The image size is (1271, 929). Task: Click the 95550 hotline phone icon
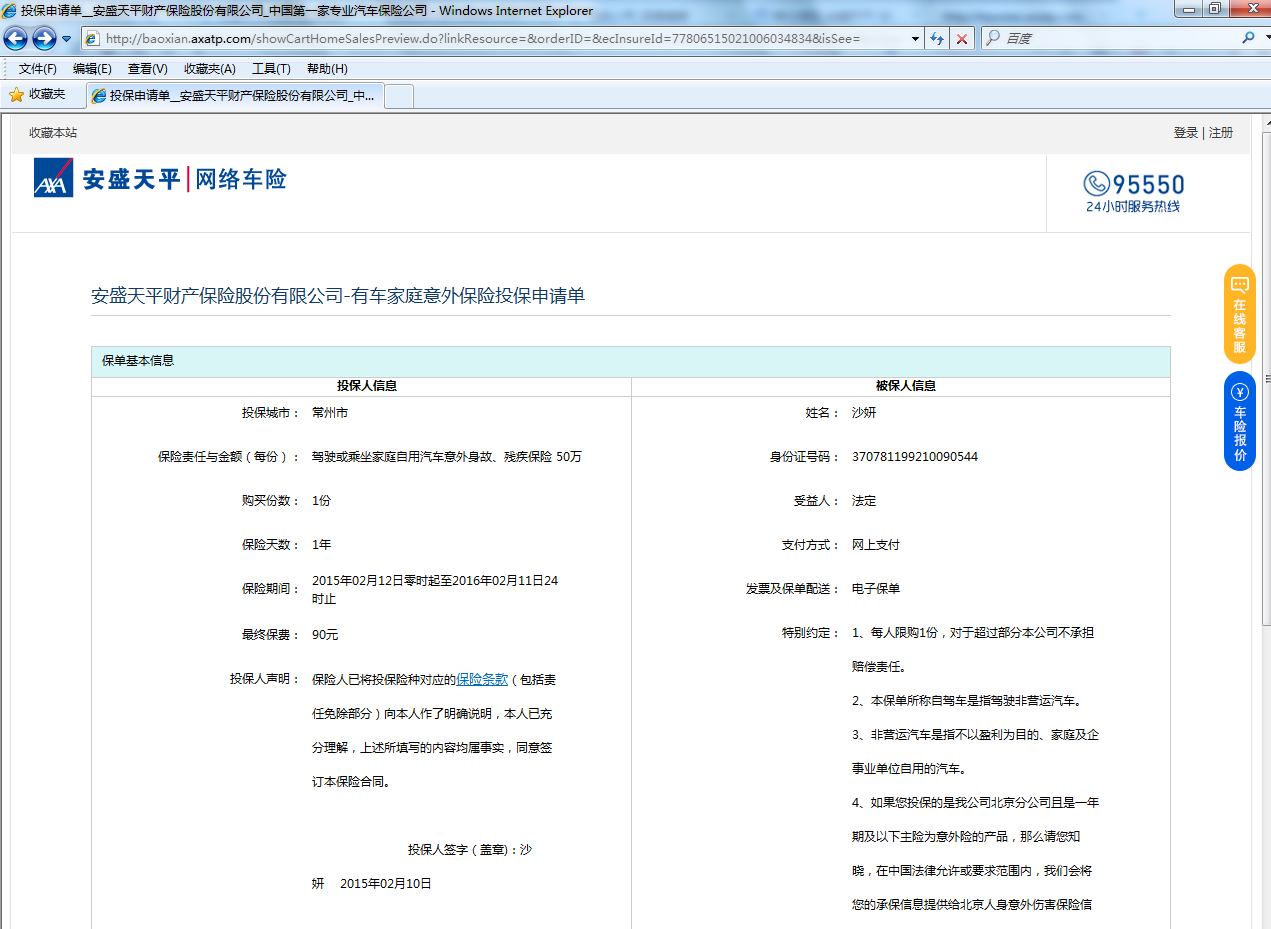1097,184
